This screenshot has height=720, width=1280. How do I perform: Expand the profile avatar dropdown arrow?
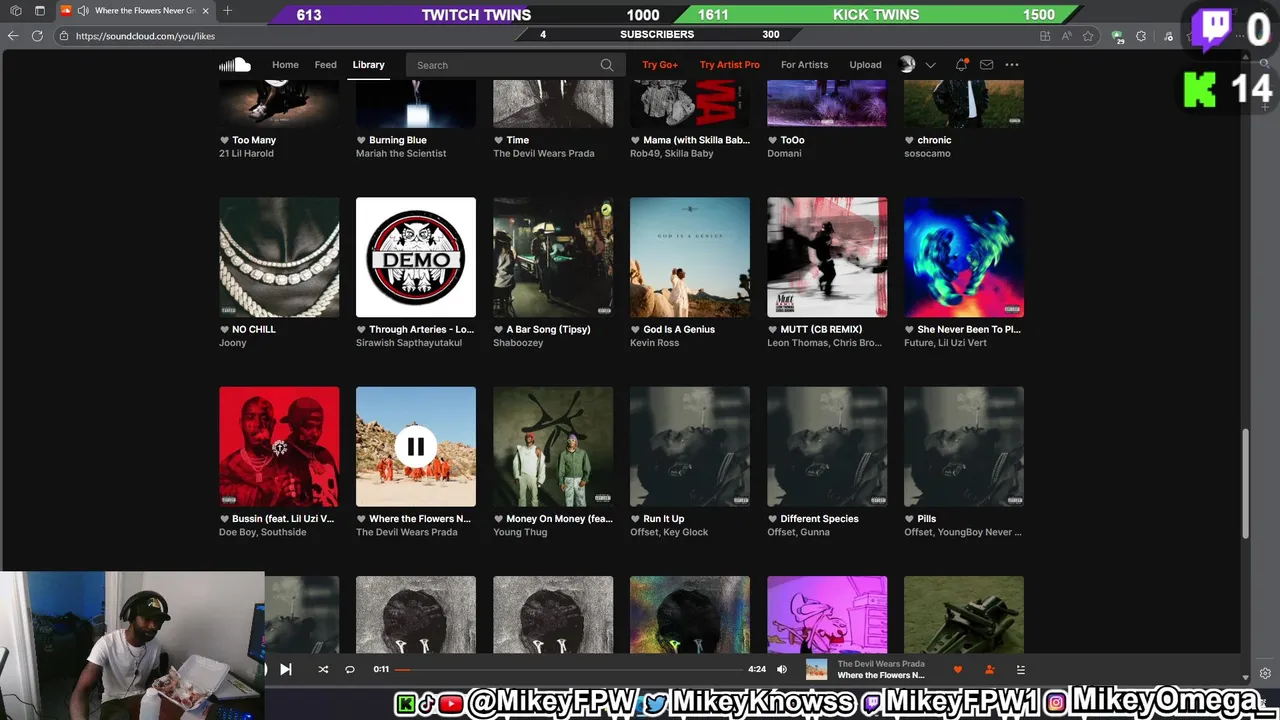click(930, 65)
